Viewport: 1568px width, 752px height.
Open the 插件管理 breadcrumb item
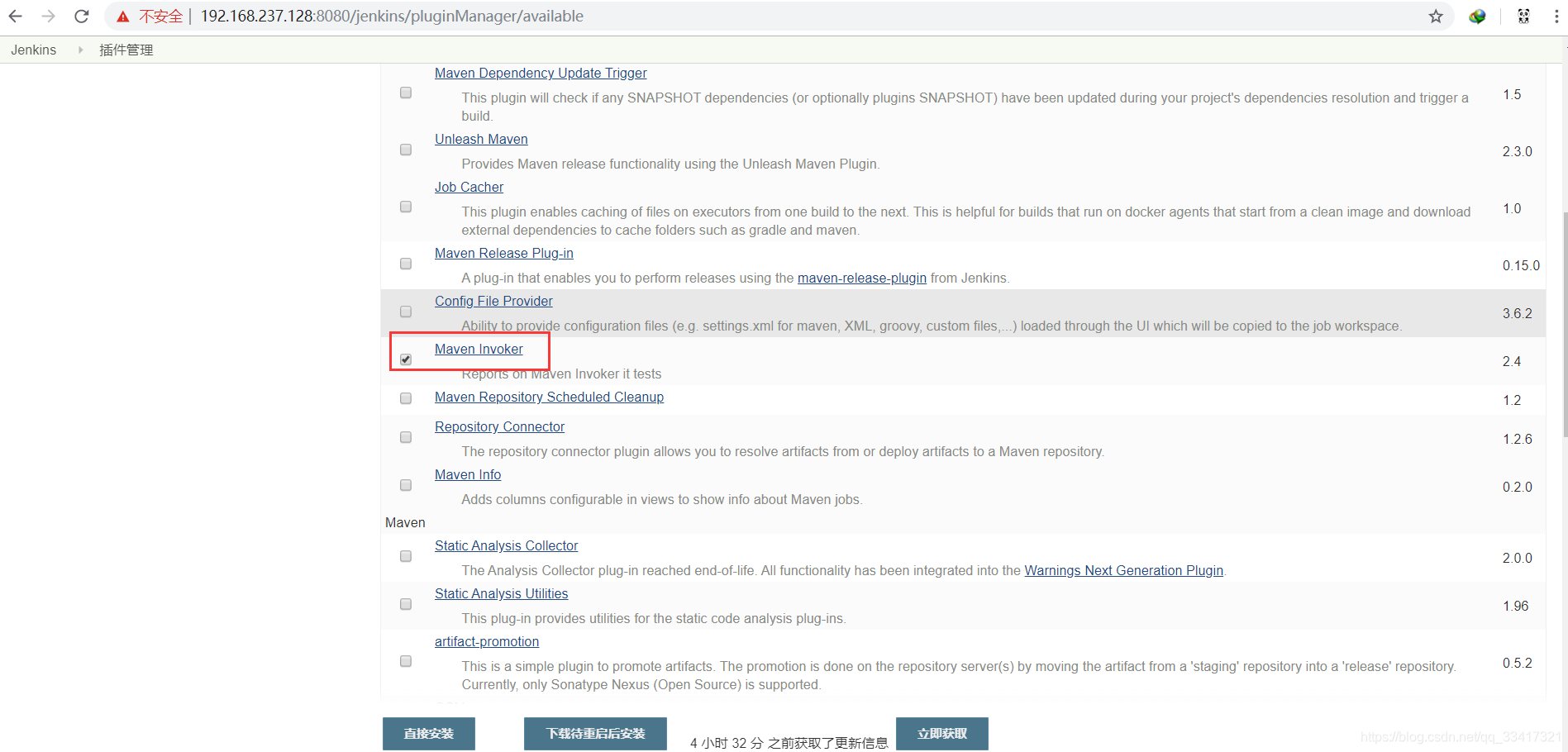click(126, 50)
